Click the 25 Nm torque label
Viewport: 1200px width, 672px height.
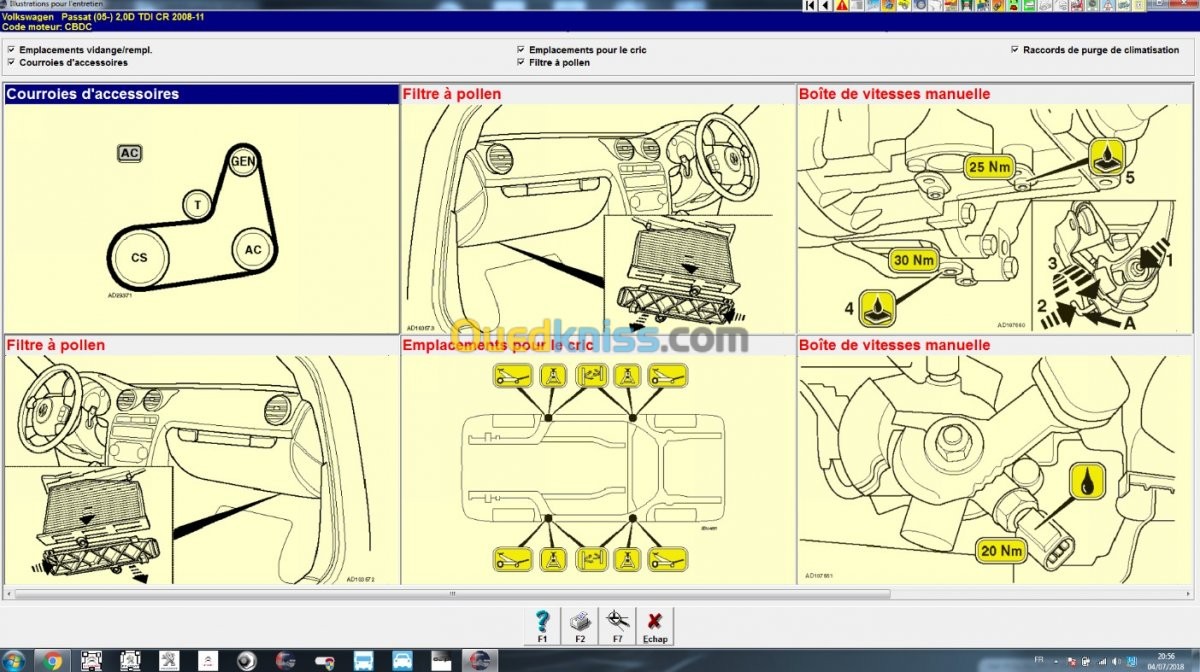point(989,167)
